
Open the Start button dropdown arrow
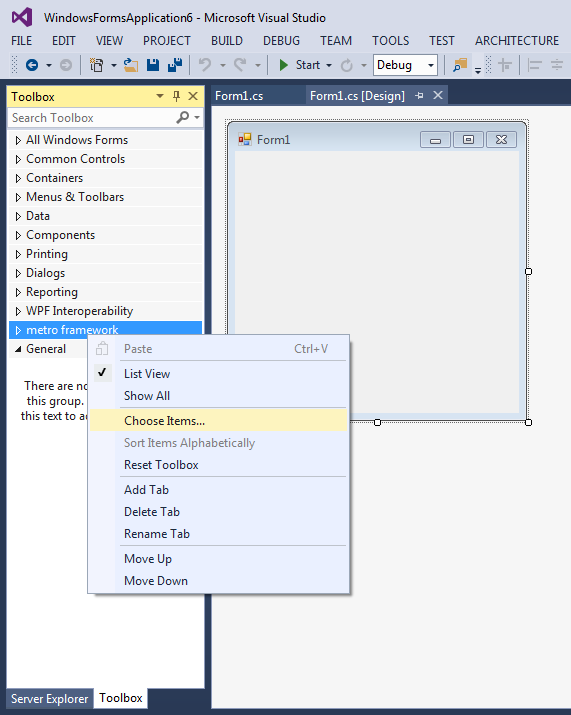tap(329, 65)
